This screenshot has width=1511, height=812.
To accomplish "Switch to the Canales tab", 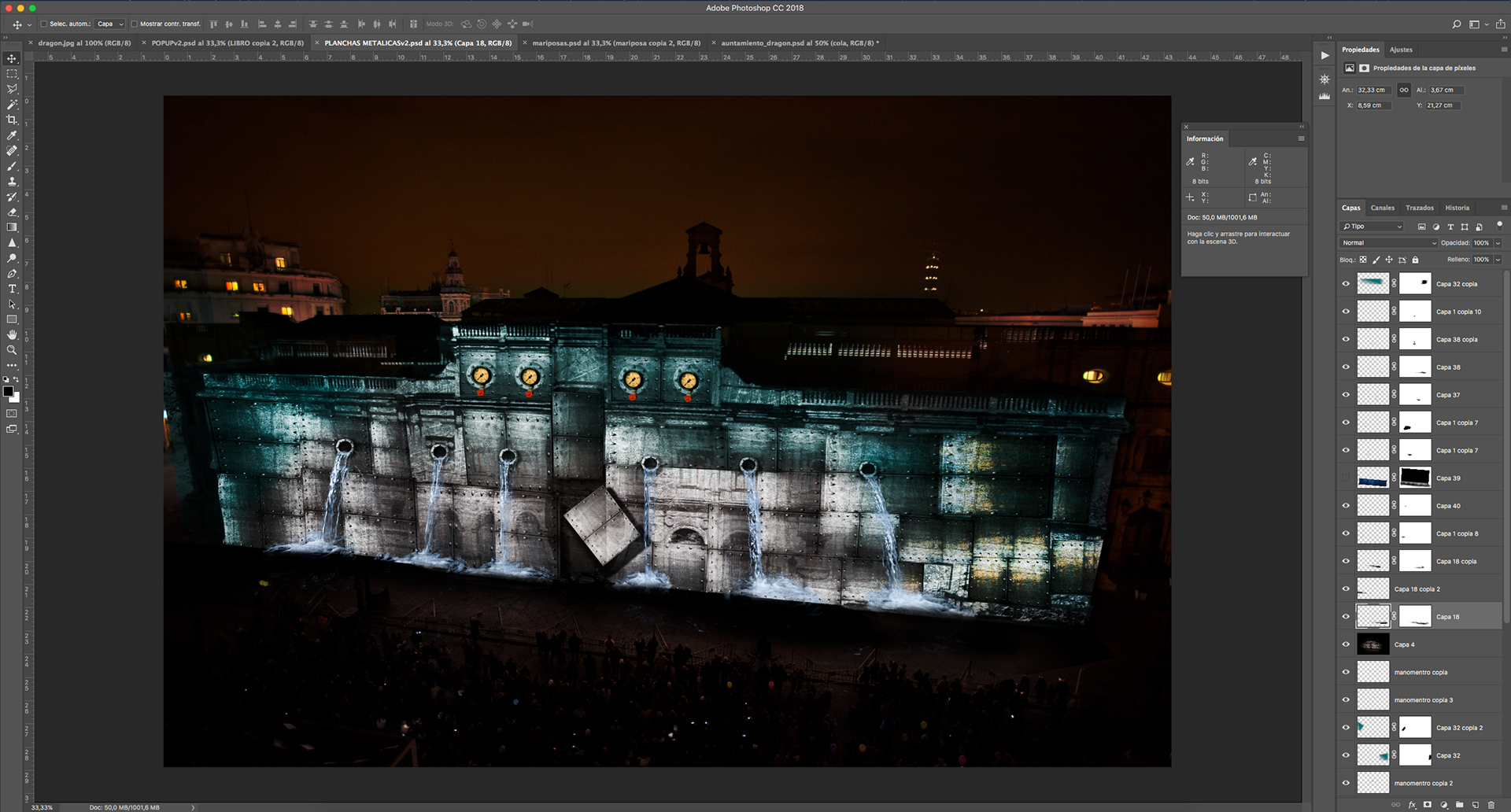I will point(1383,208).
